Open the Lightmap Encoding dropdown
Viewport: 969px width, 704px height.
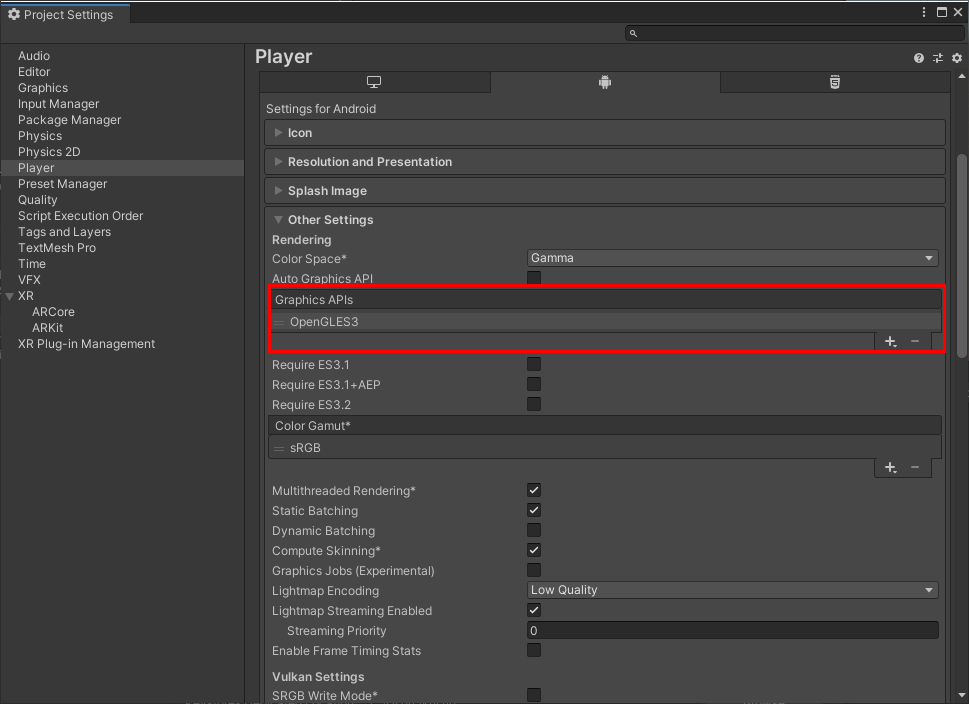click(732, 590)
